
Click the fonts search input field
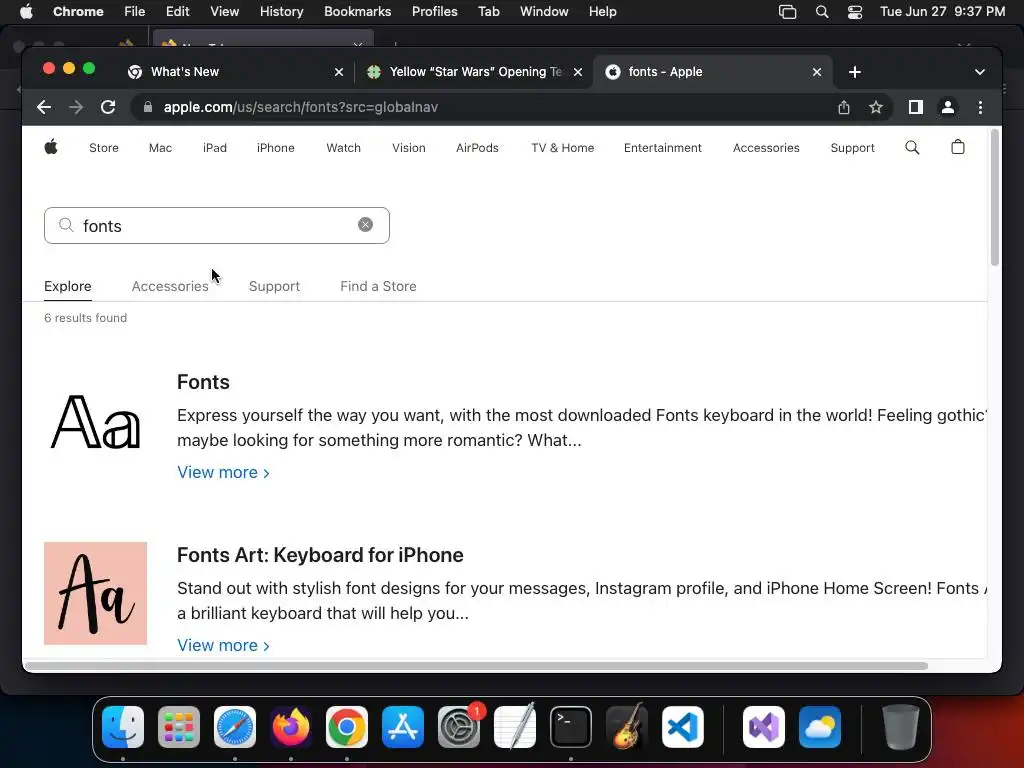point(217,225)
